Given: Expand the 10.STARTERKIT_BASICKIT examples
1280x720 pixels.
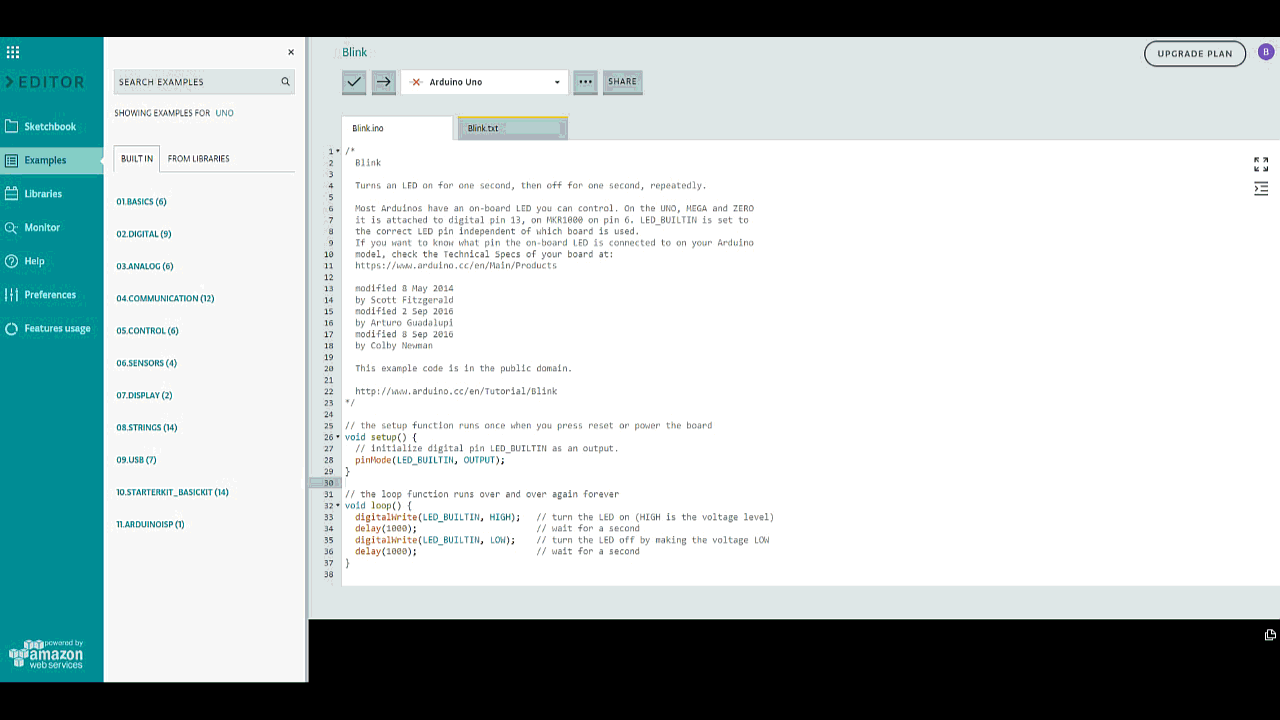Looking at the screenshot, I should pos(172,492).
